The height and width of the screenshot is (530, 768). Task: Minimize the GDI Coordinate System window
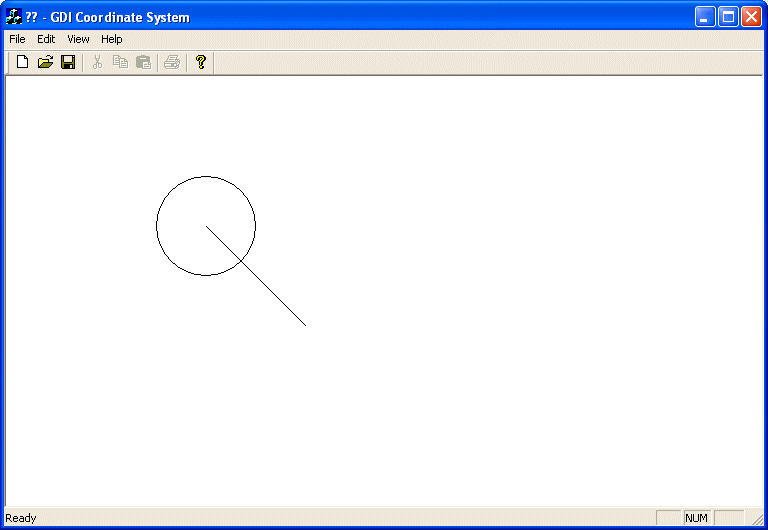[x=705, y=17]
